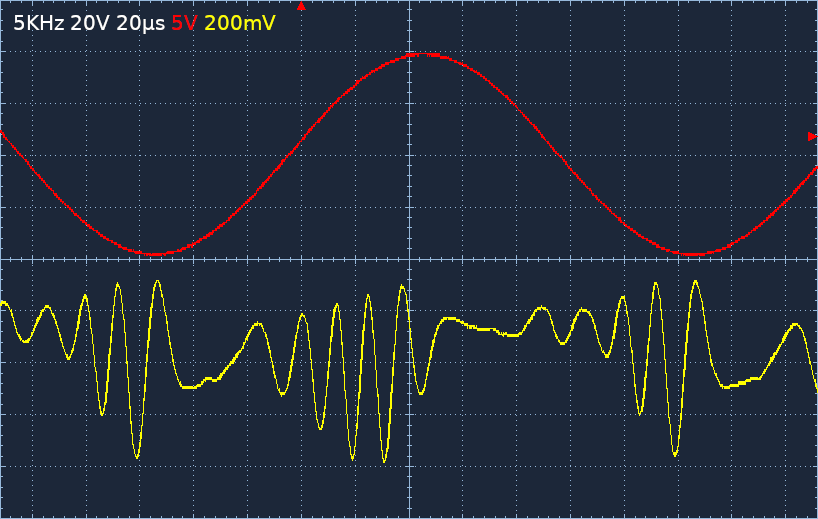The width and height of the screenshot is (818, 519).
Task: Click the white '20V' readout
Action: (90, 23)
